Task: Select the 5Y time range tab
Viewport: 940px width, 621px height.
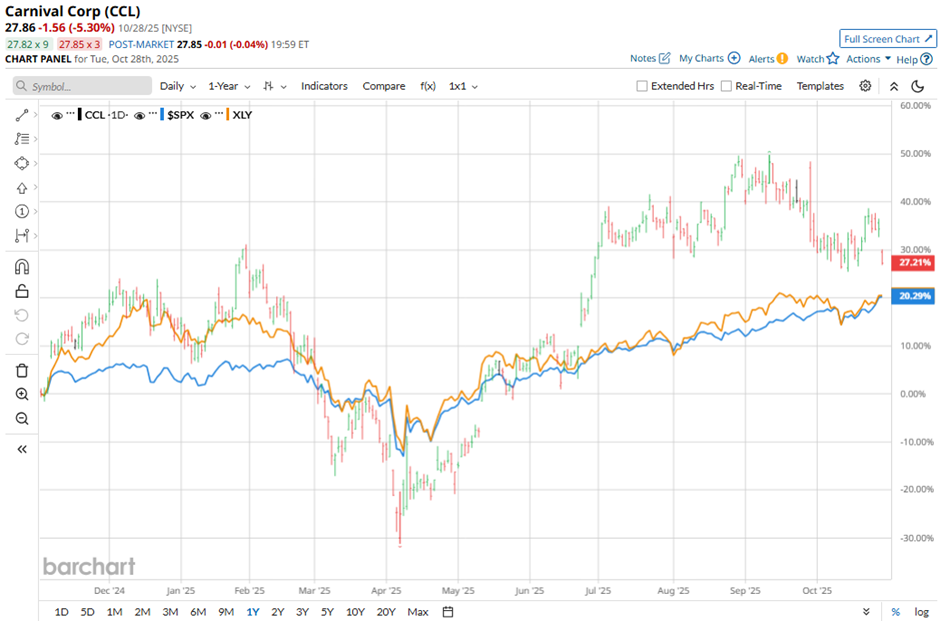Action: click(x=329, y=611)
